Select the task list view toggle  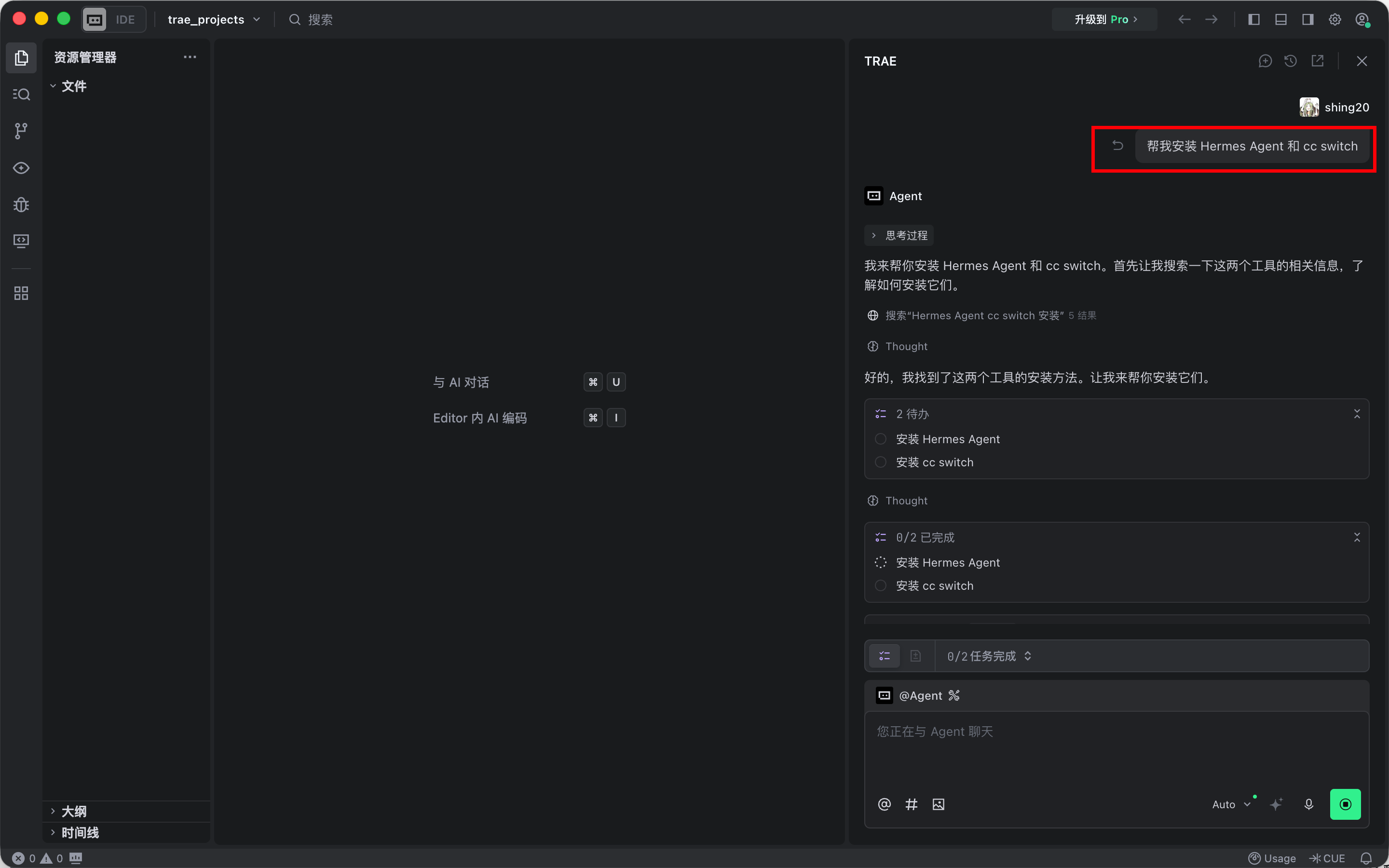pos(885,656)
